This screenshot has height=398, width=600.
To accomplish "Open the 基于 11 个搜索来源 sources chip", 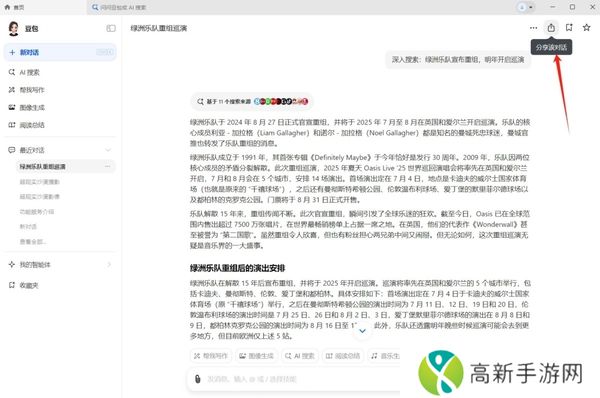I will (253, 101).
